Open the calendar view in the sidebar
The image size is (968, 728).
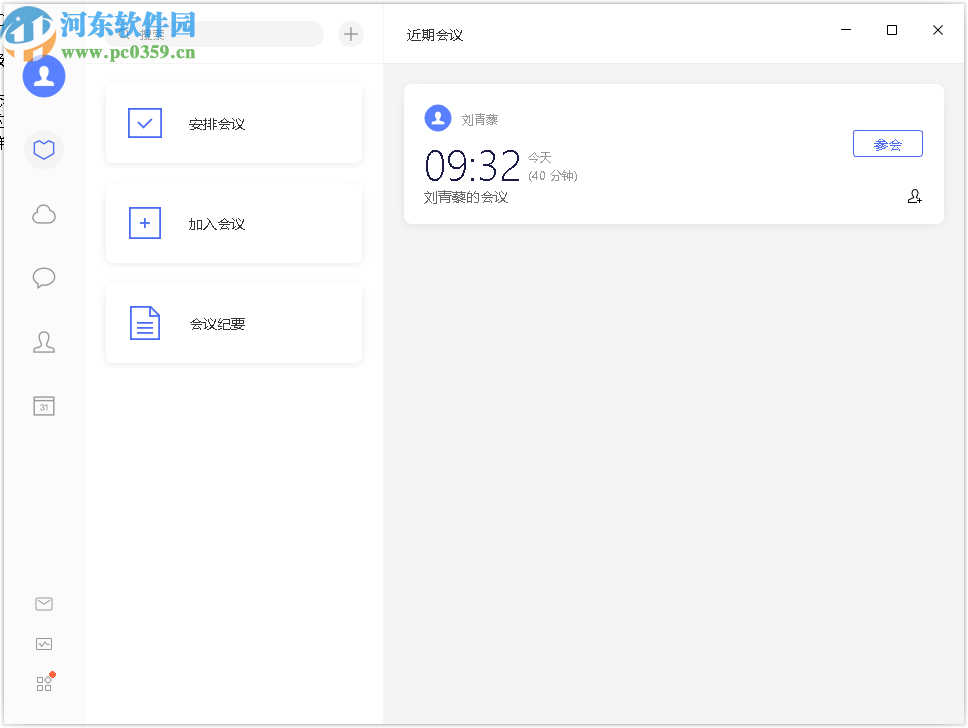[x=44, y=406]
